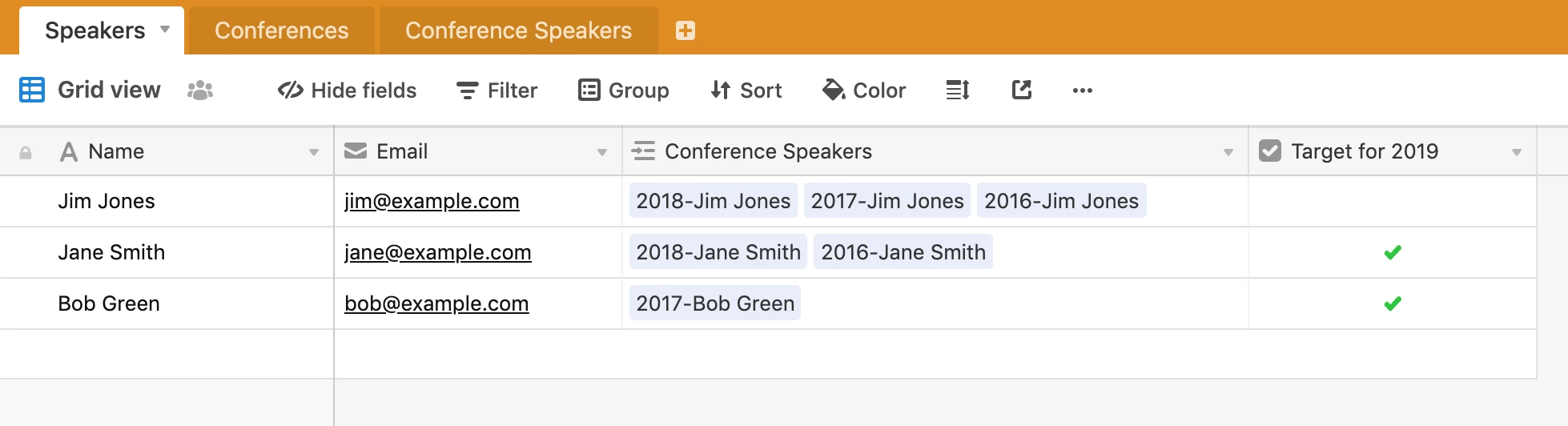Click the 2017-Bob Green linked record
The width and height of the screenshot is (1568, 426).
(x=715, y=303)
